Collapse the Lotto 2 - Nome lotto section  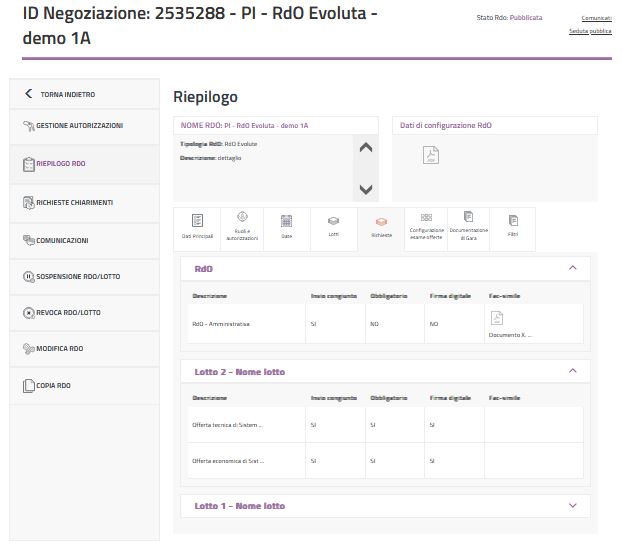[x=572, y=371]
